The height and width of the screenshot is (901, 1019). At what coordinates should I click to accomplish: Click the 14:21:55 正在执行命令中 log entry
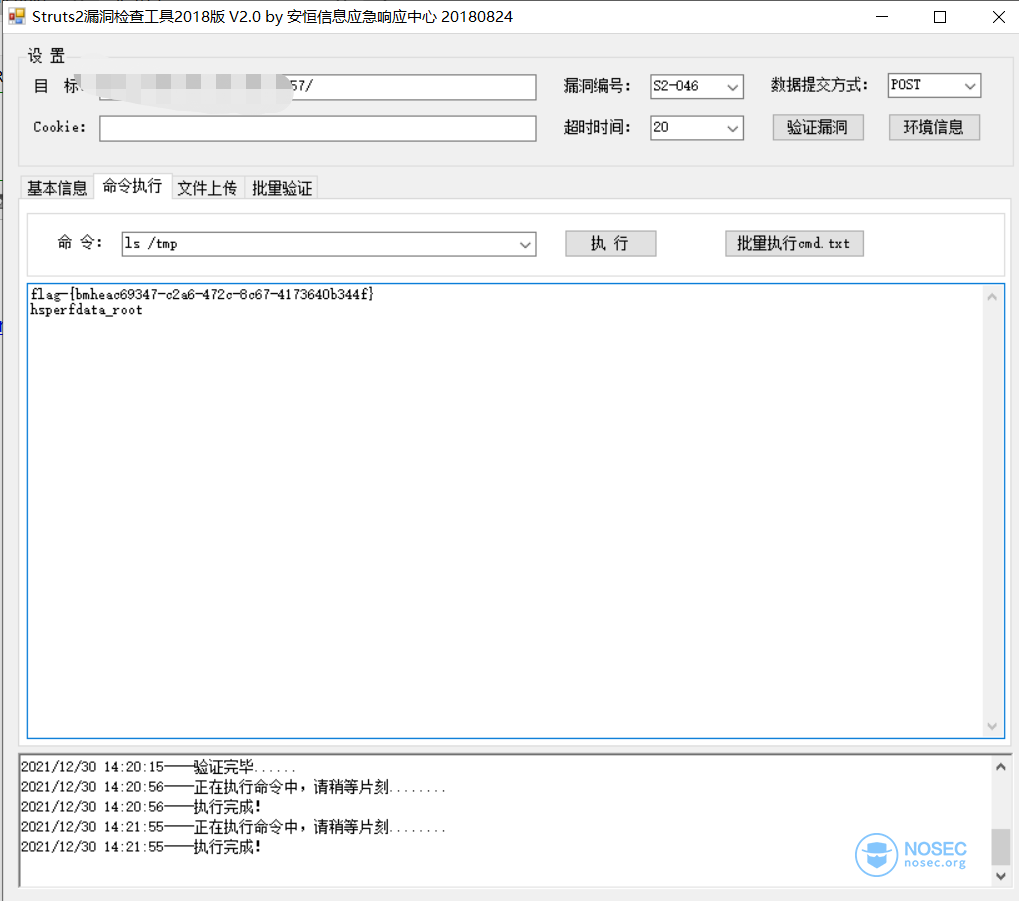233,827
